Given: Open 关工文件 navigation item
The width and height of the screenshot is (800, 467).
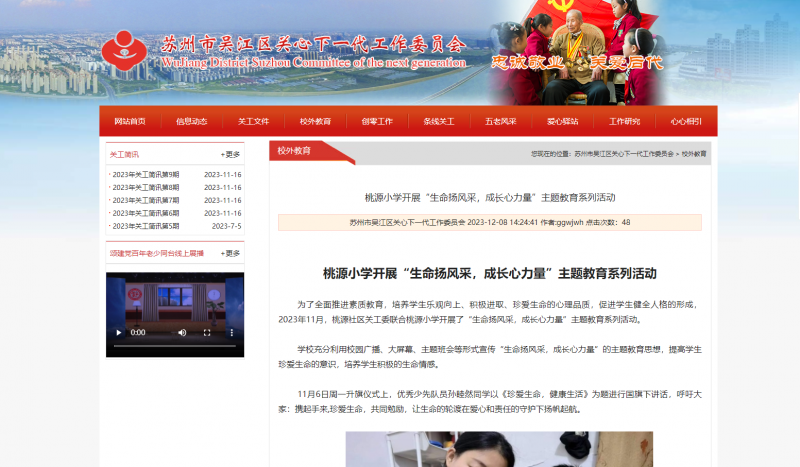Looking at the screenshot, I should 254,121.
